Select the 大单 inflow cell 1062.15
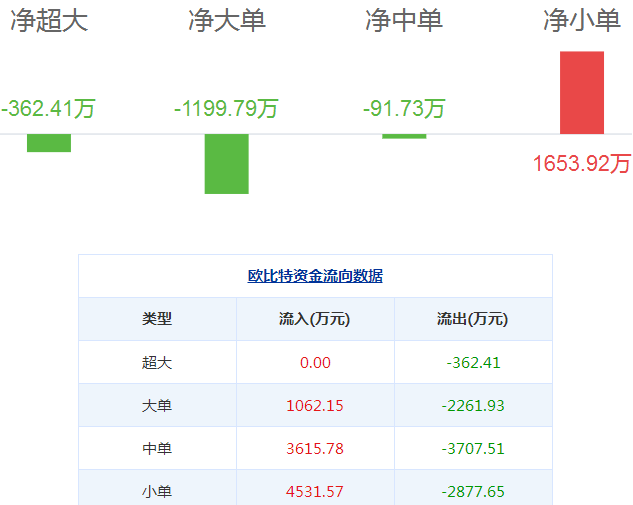This screenshot has height=505, width=633. 315,405
